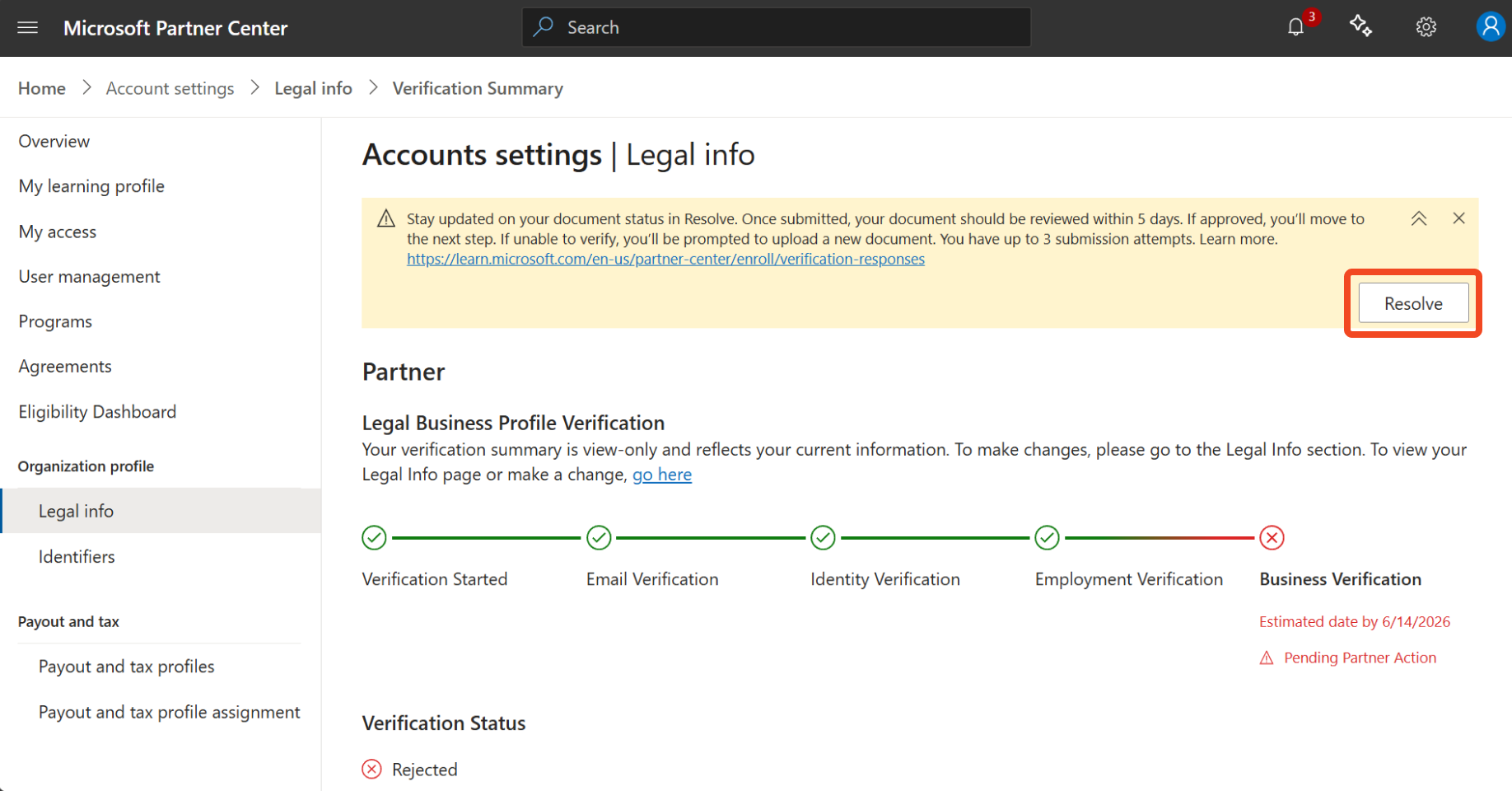Open the verification-responses learn link
Screen dimensions: 1512x791
click(665, 260)
